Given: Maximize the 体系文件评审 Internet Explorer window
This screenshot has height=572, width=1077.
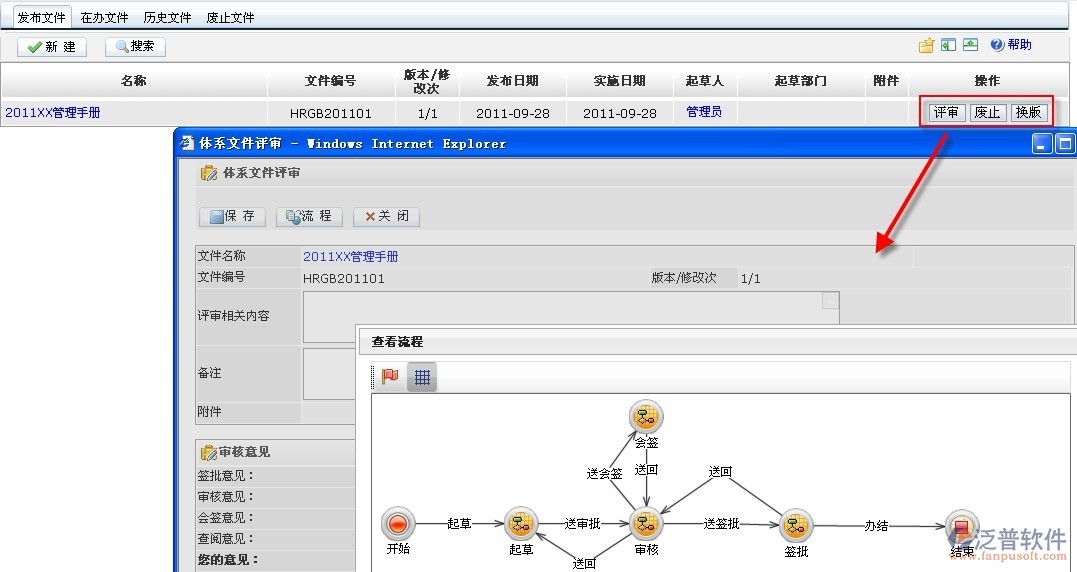Looking at the screenshot, I should pyautogui.click(x=1065, y=144).
